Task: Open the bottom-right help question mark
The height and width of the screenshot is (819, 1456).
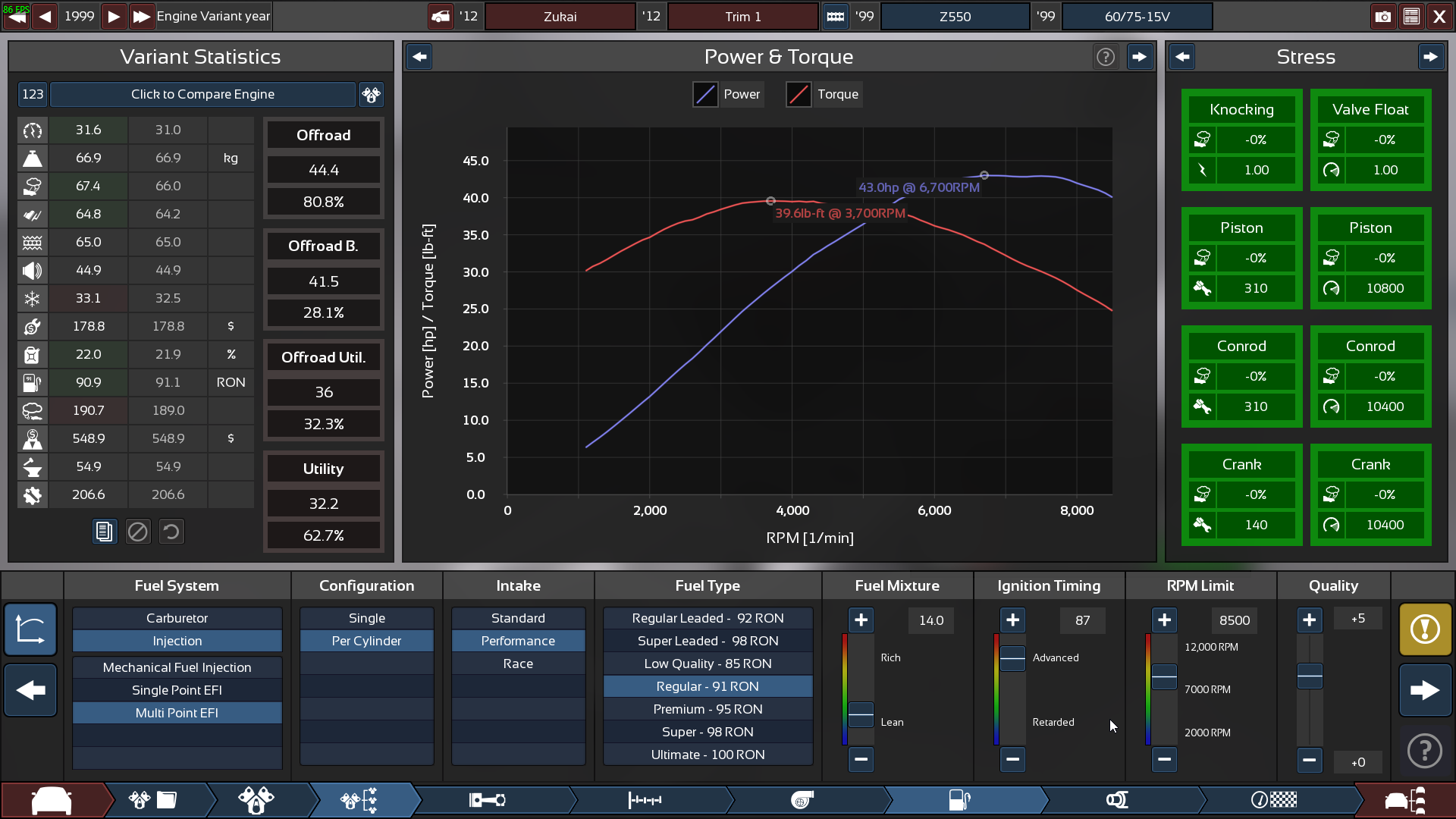Action: coord(1425,752)
